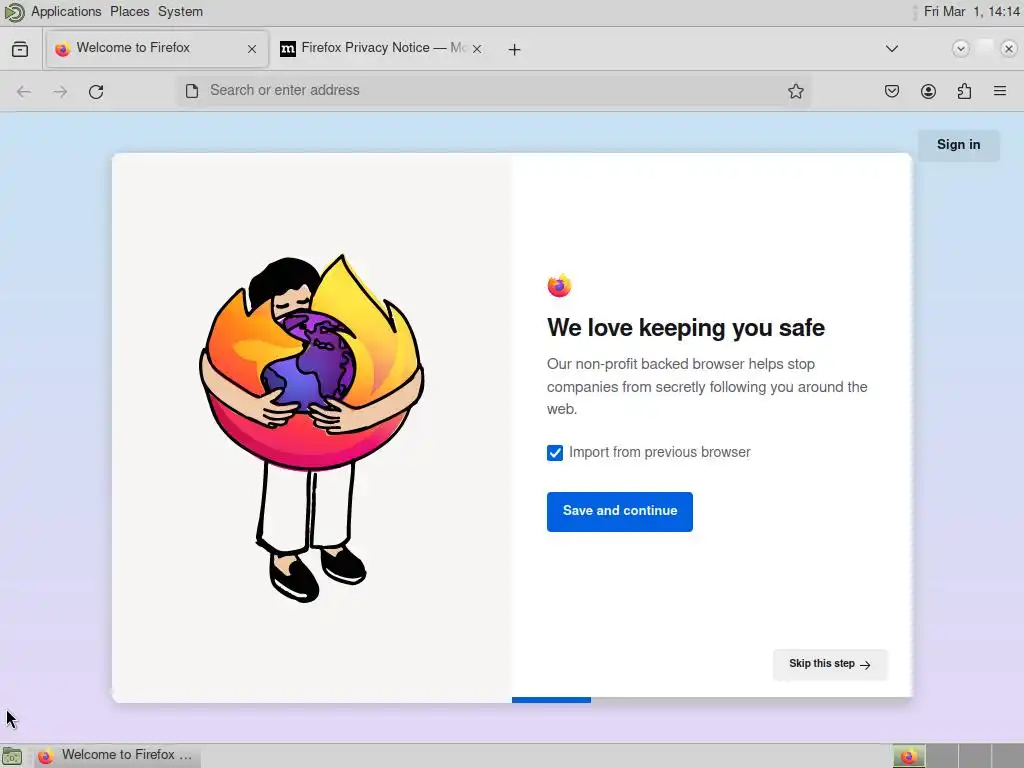The image size is (1024, 768).
Task: Click the Sign in button
Action: pyautogui.click(x=958, y=145)
